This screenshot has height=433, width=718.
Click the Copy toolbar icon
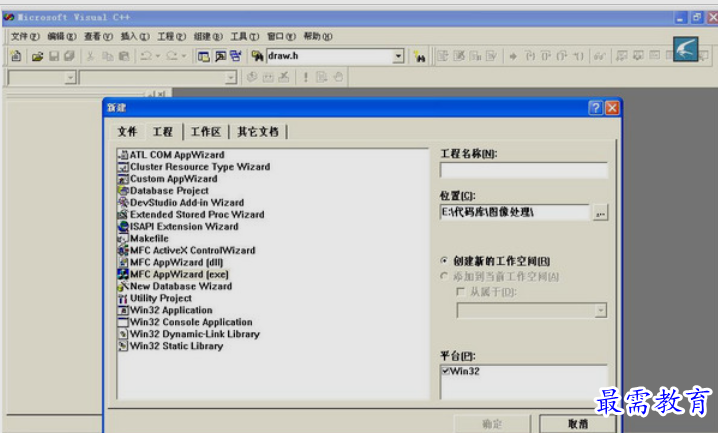click(x=108, y=56)
